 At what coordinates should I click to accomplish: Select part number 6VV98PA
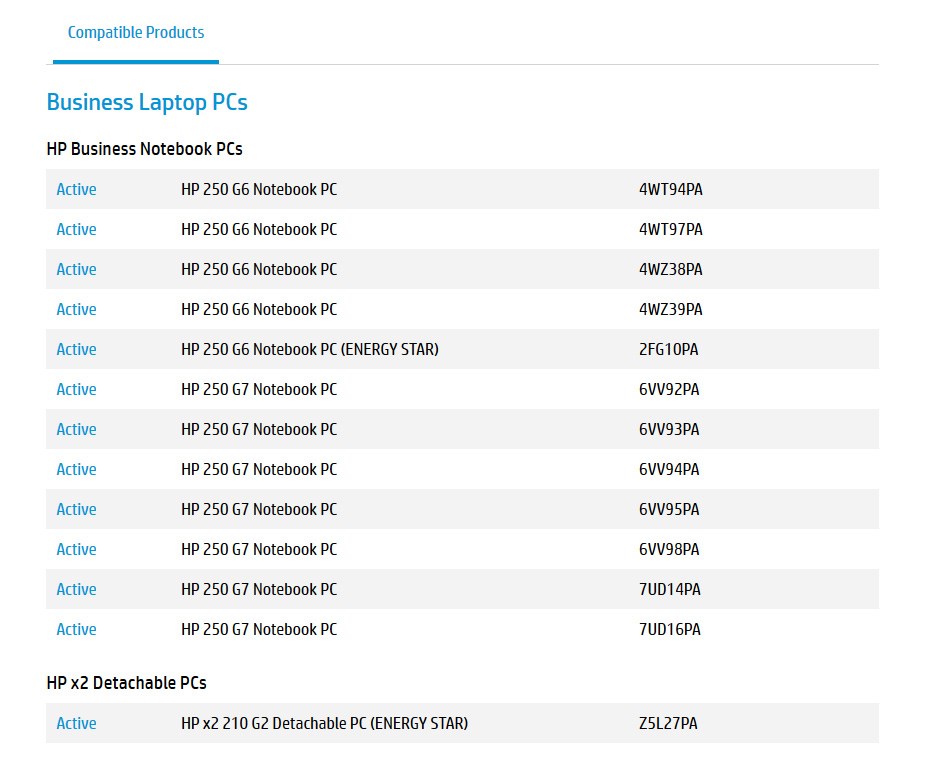(x=669, y=549)
